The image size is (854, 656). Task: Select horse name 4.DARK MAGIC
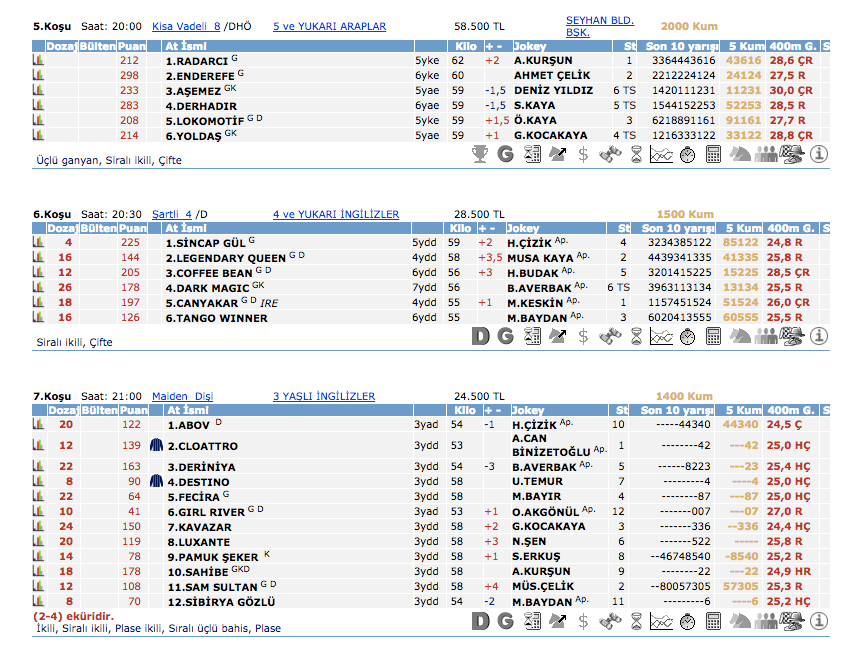[x=208, y=288]
